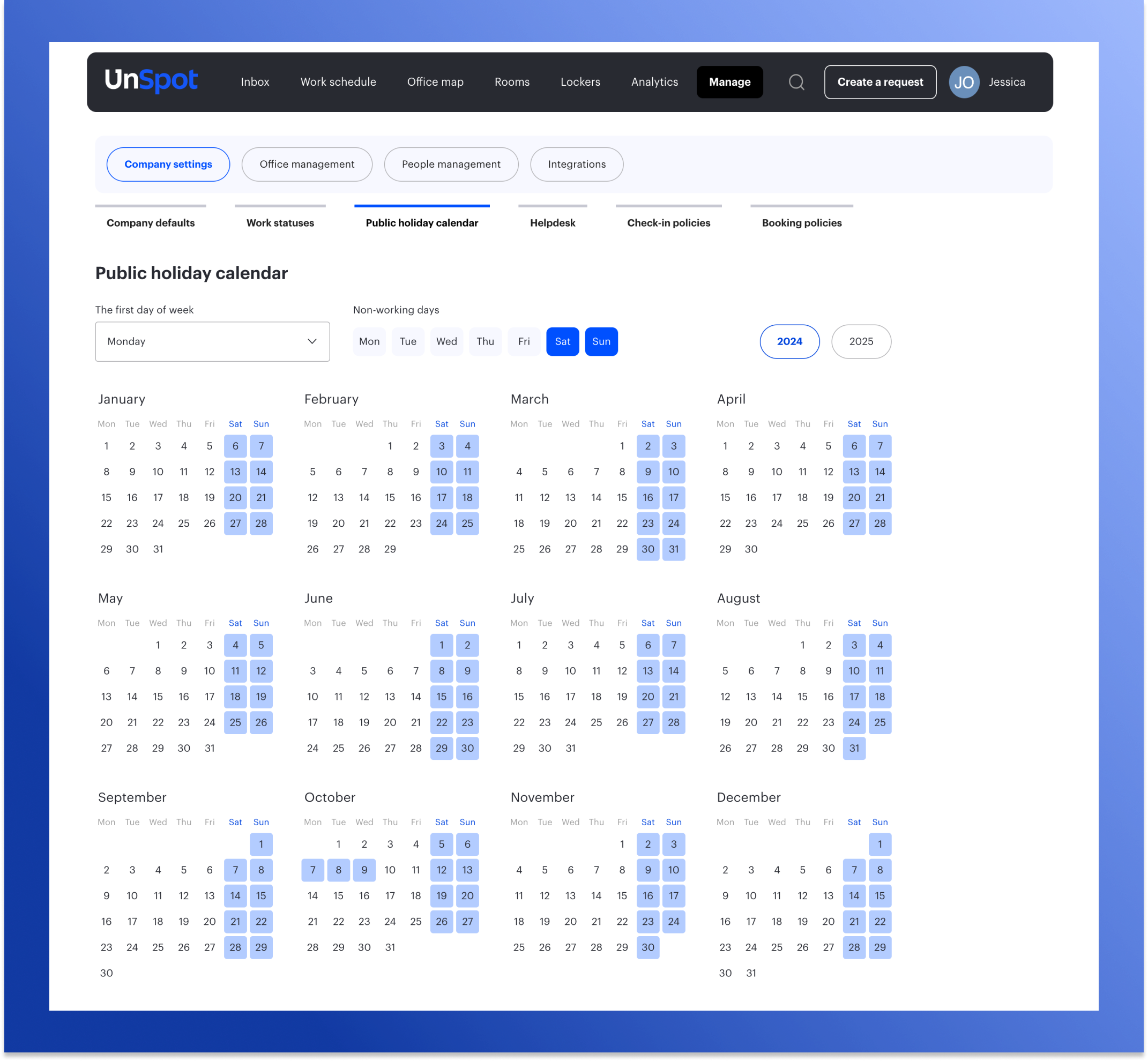Screen dimensions: 1148x1061
Task: Open the Office map page
Action: [435, 82]
